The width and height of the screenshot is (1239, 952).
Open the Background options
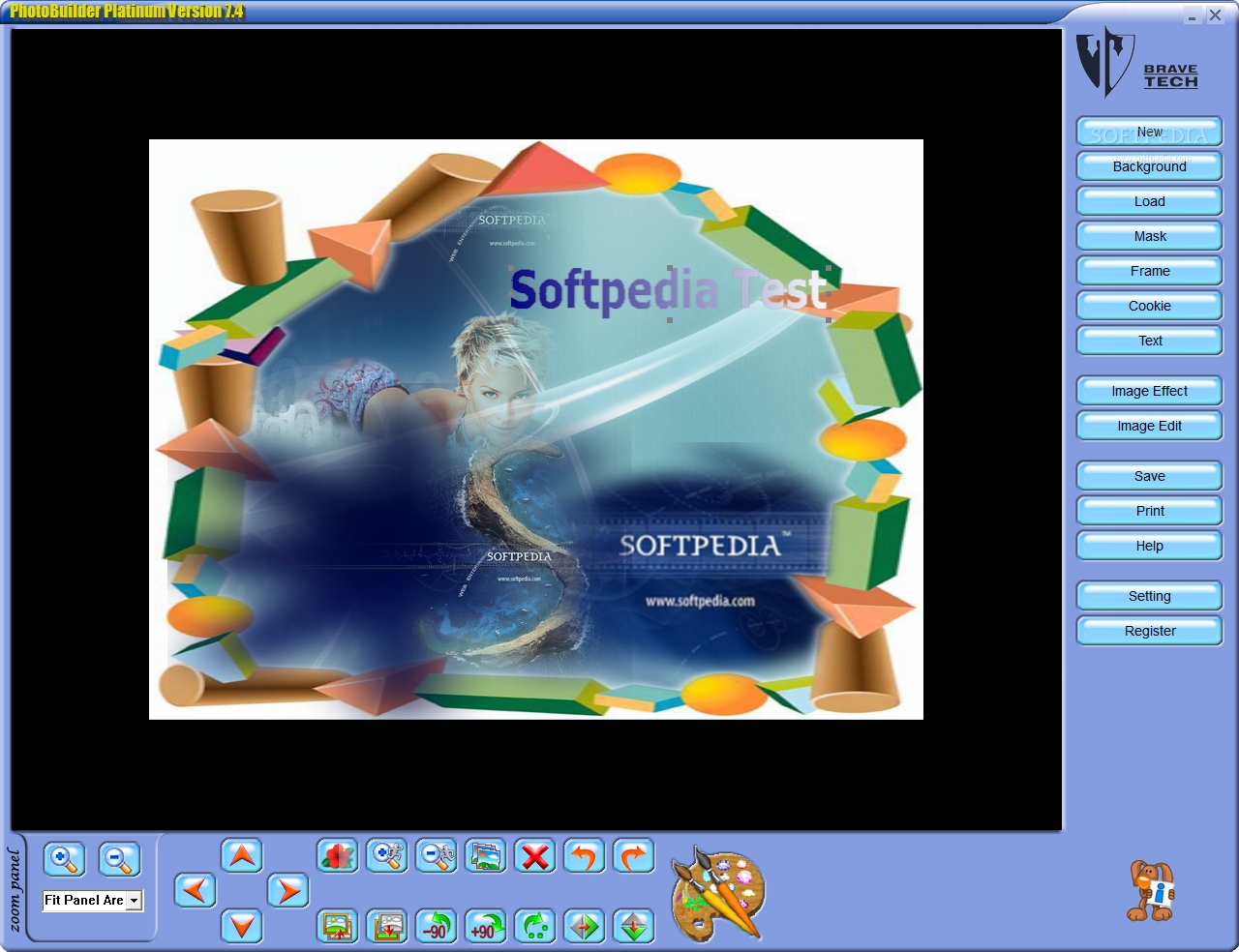[x=1150, y=166]
